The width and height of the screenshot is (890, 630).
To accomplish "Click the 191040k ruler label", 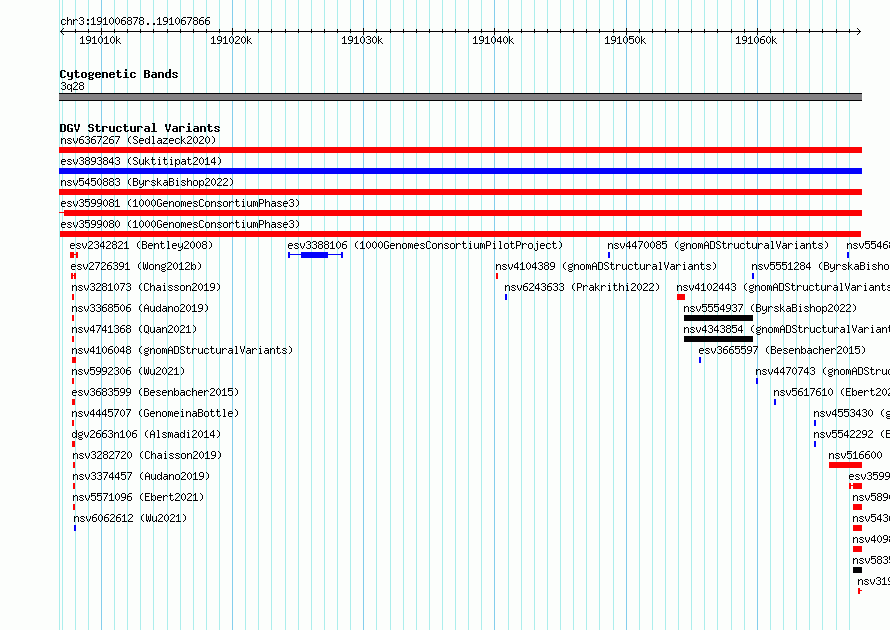I will (493, 40).
